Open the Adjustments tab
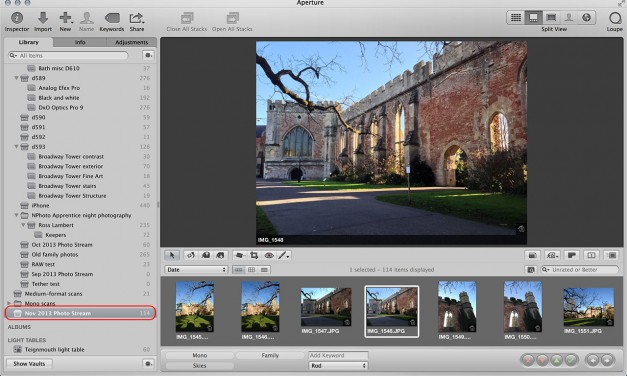Image resolution: width=627 pixels, height=376 pixels. pos(131,42)
